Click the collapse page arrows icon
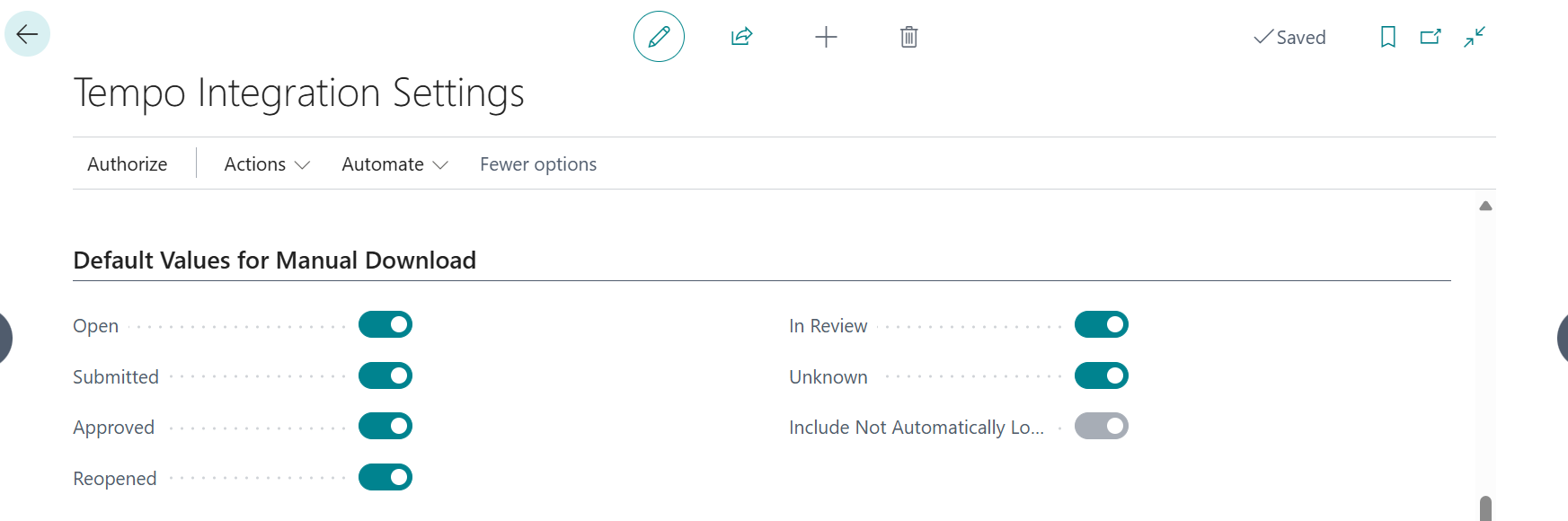 (x=1475, y=37)
